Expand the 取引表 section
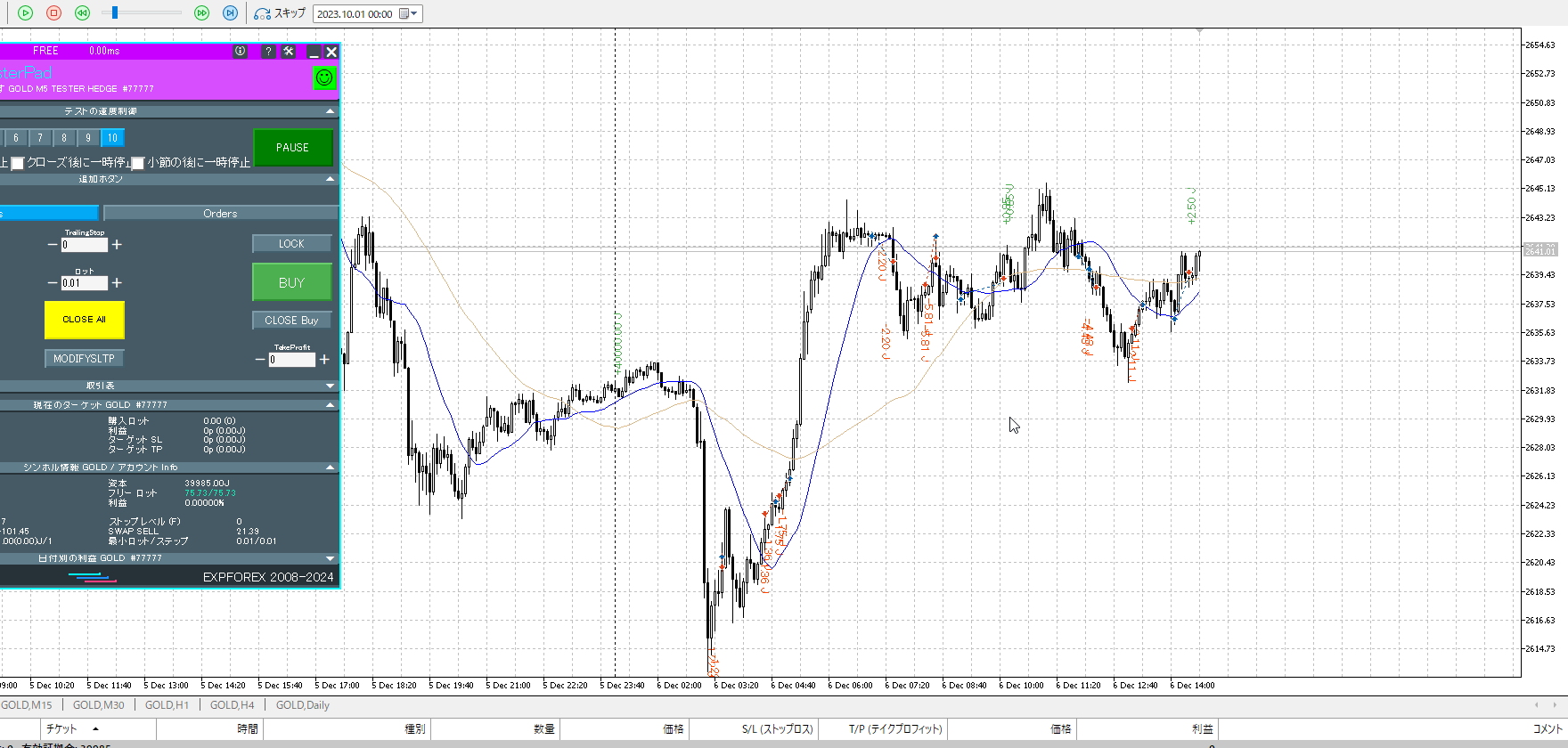The width and height of the screenshot is (1568, 748). [x=331, y=386]
